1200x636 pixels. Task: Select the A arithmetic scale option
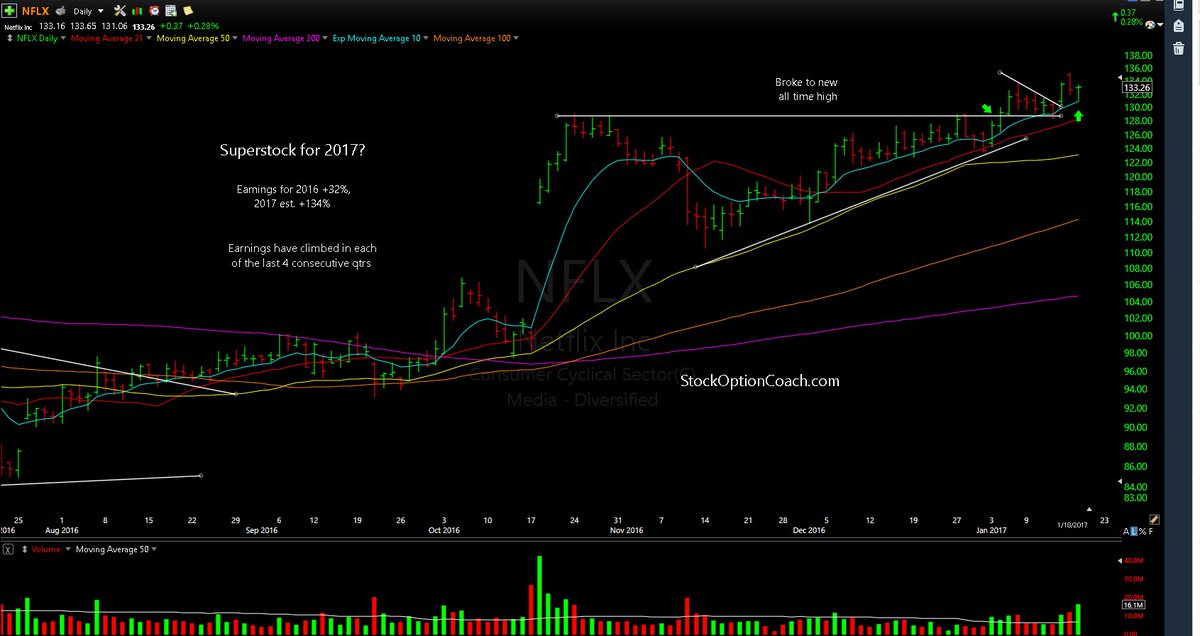pyautogui.click(x=1126, y=532)
